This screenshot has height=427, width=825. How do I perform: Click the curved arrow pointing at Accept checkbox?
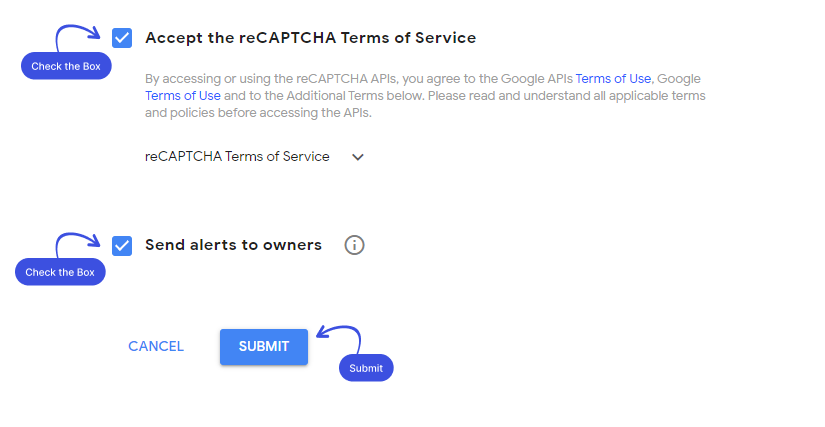tap(77, 37)
